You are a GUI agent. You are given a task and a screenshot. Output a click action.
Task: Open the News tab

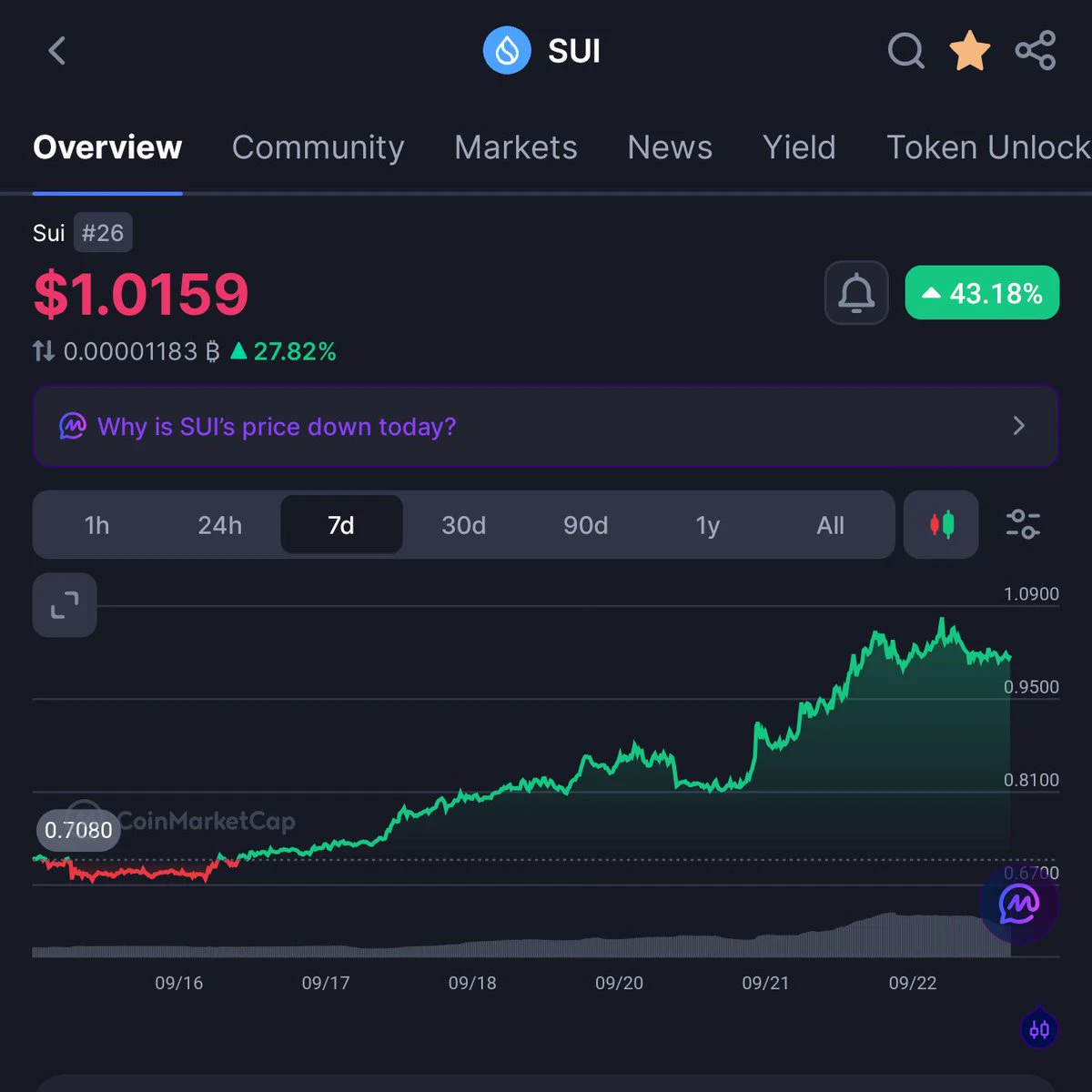point(670,147)
